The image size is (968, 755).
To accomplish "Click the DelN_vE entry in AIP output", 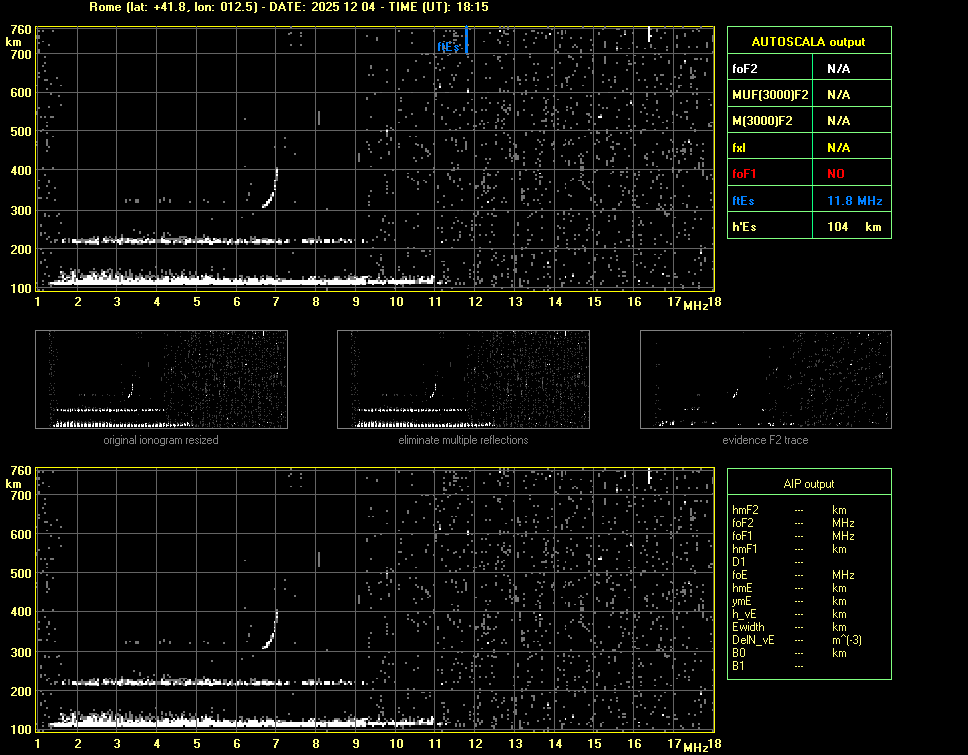I will (x=752, y=640).
